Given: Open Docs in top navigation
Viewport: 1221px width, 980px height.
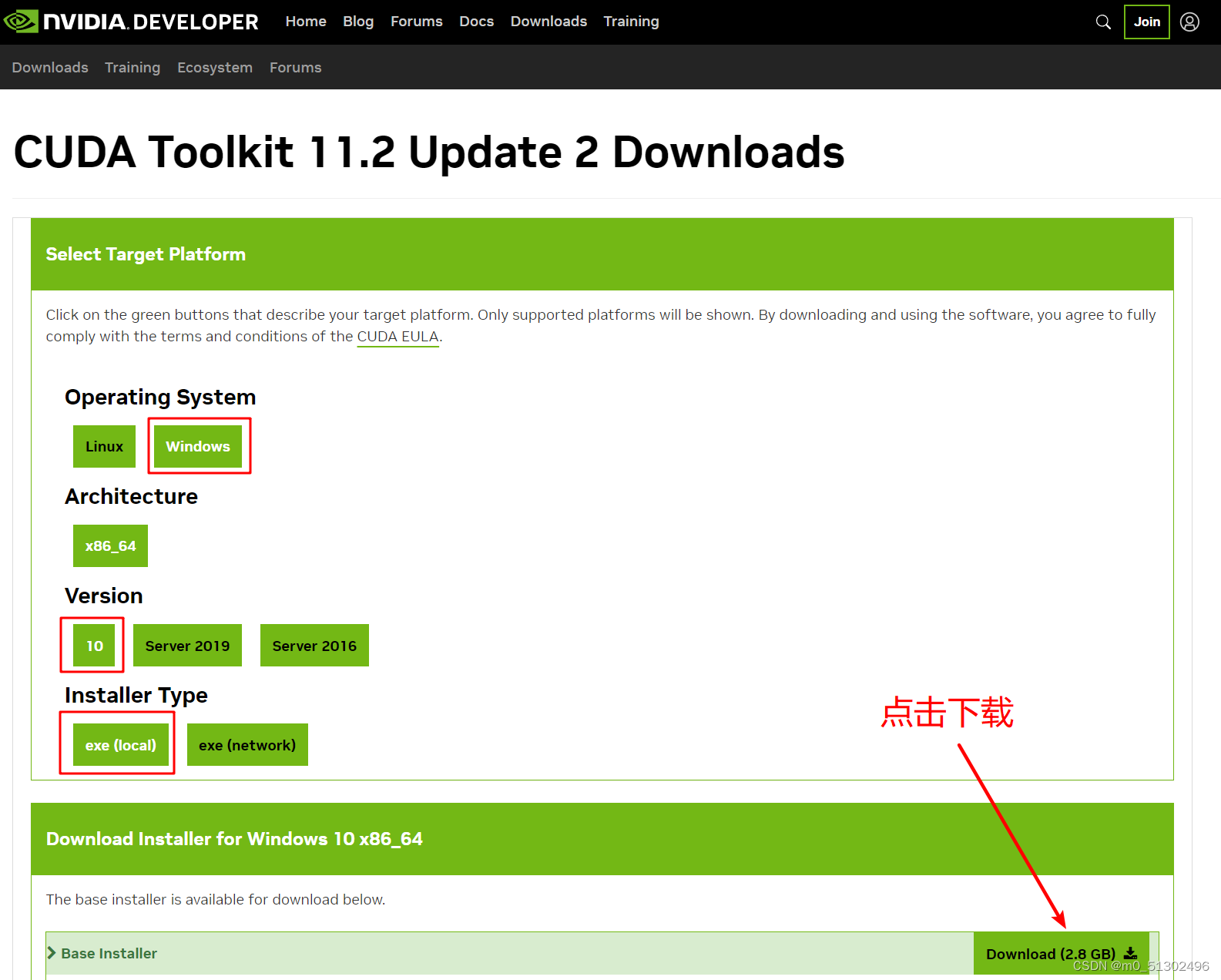Looking at the screenshot, I should click(x=476, y=22).
